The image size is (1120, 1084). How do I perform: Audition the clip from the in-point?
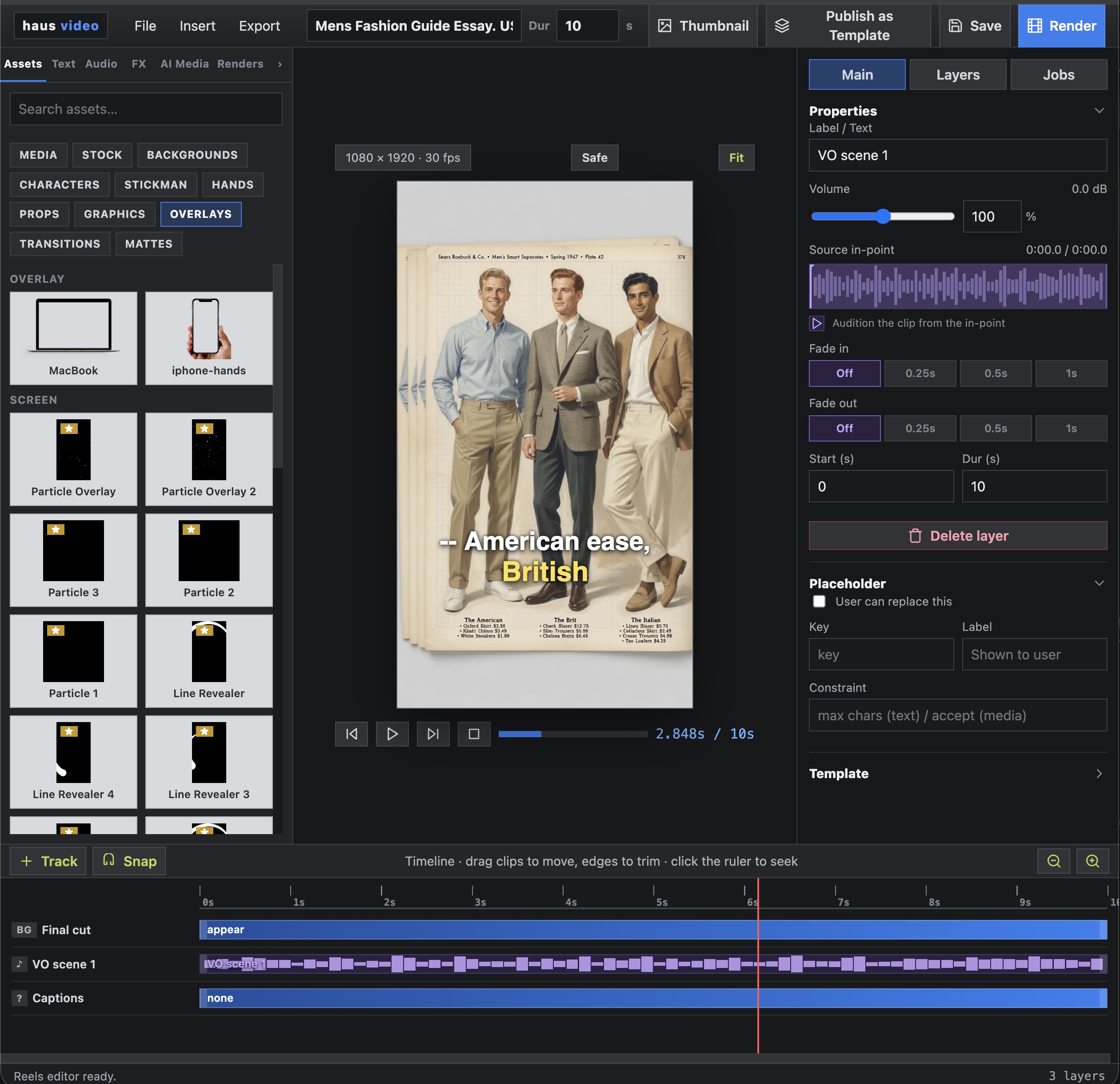click(816, 323)
